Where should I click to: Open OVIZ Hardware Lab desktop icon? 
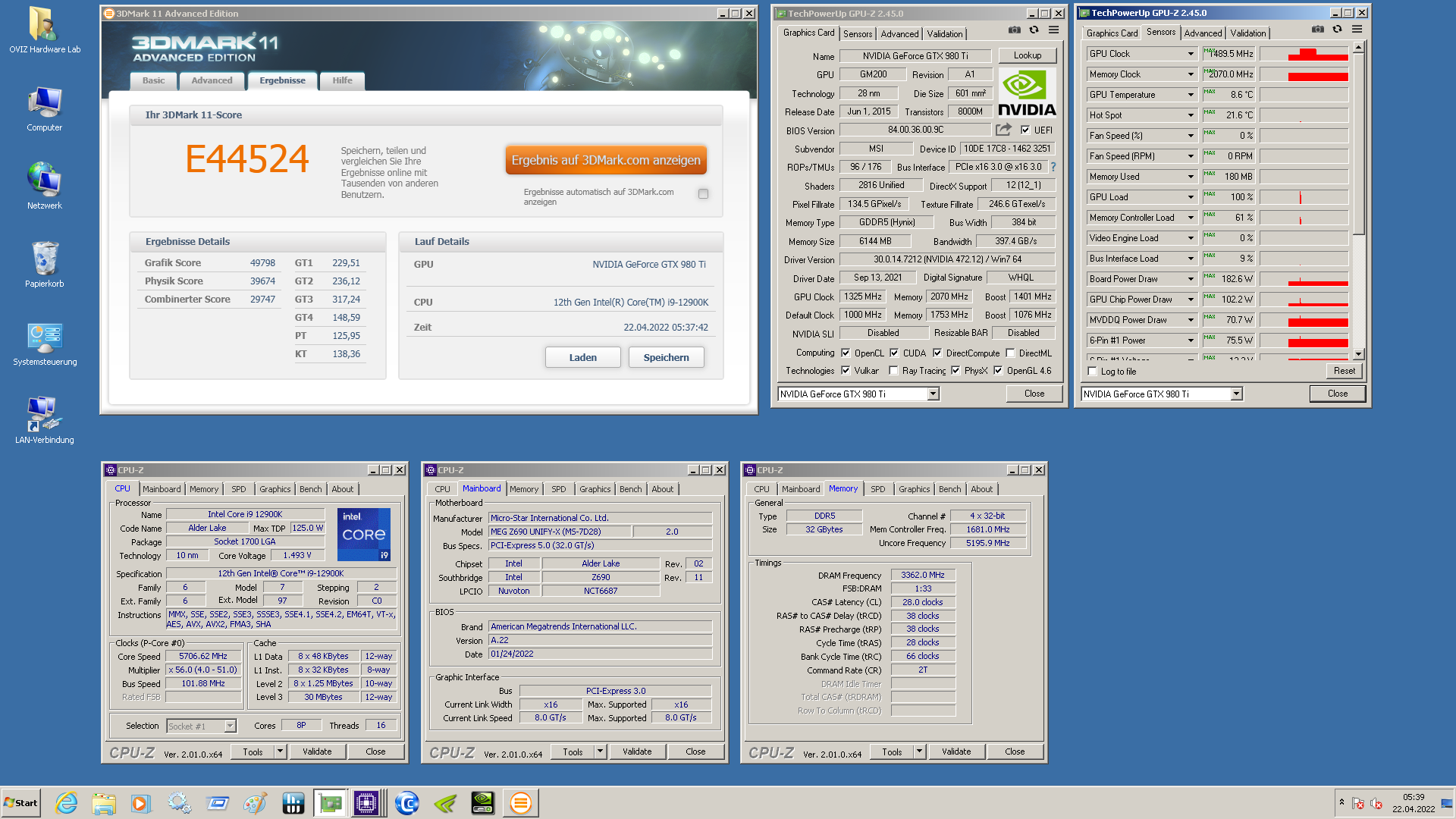pos(44,30)
